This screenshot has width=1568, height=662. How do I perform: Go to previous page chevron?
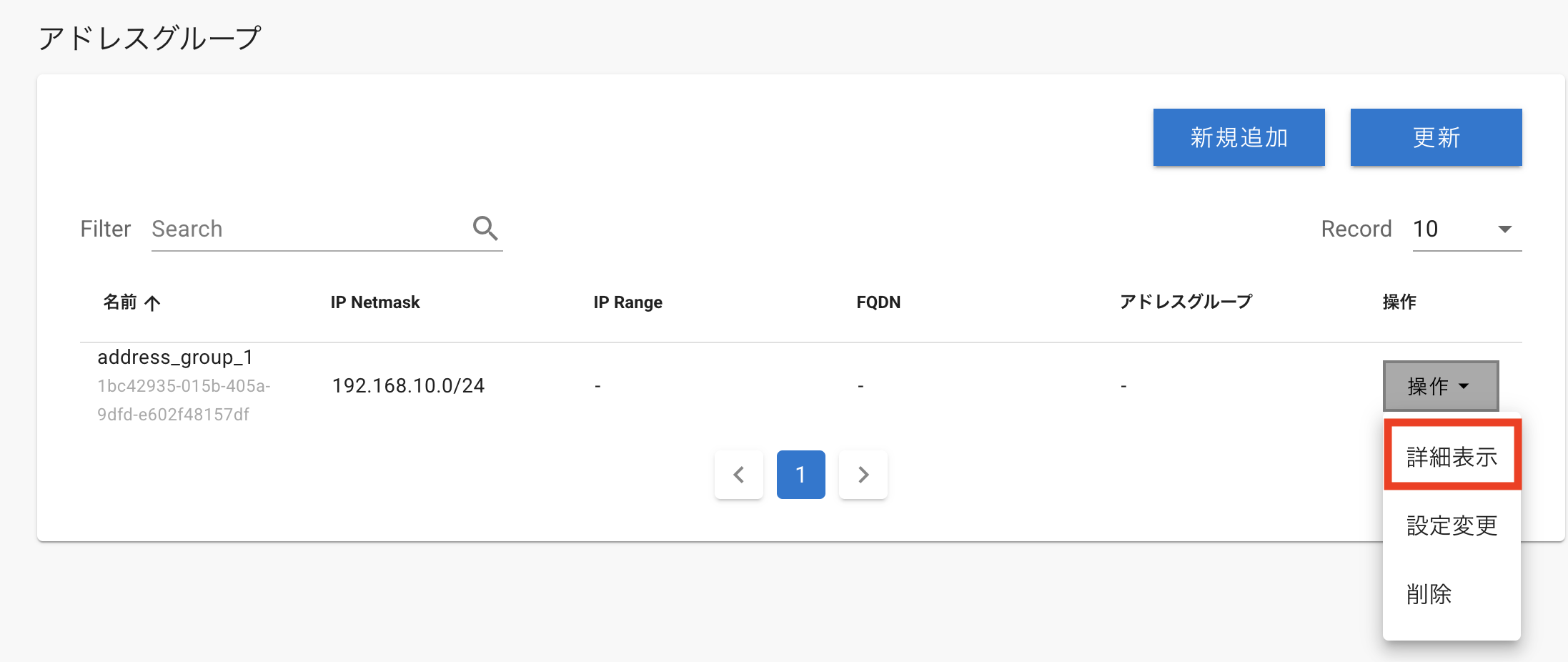click(739, 475)
